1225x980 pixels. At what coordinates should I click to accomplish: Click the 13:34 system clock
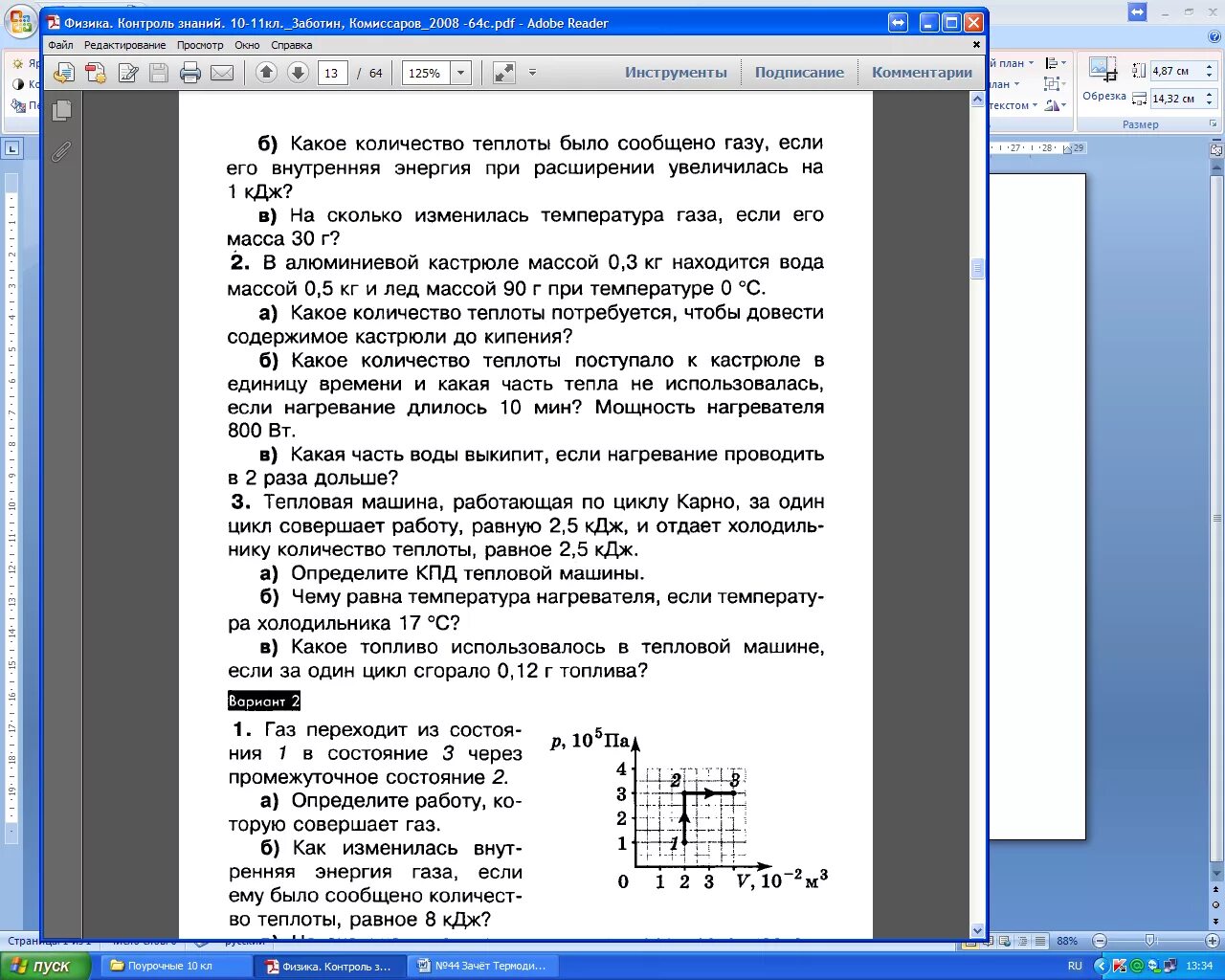pyautogui.click(x=1198, y=967)
